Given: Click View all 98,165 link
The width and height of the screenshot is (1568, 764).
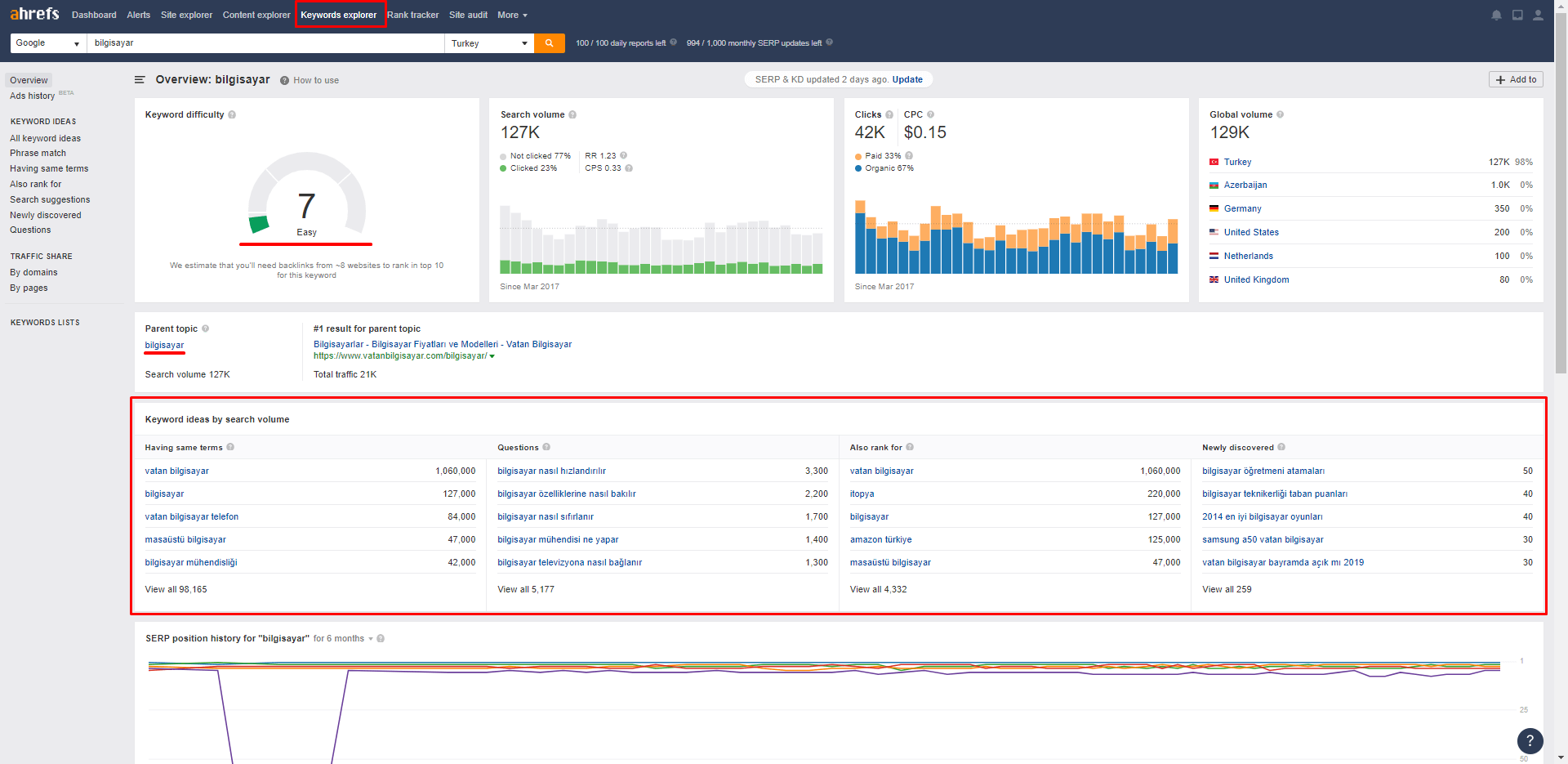Looking at the screenshot, I should tap(176, 589).
